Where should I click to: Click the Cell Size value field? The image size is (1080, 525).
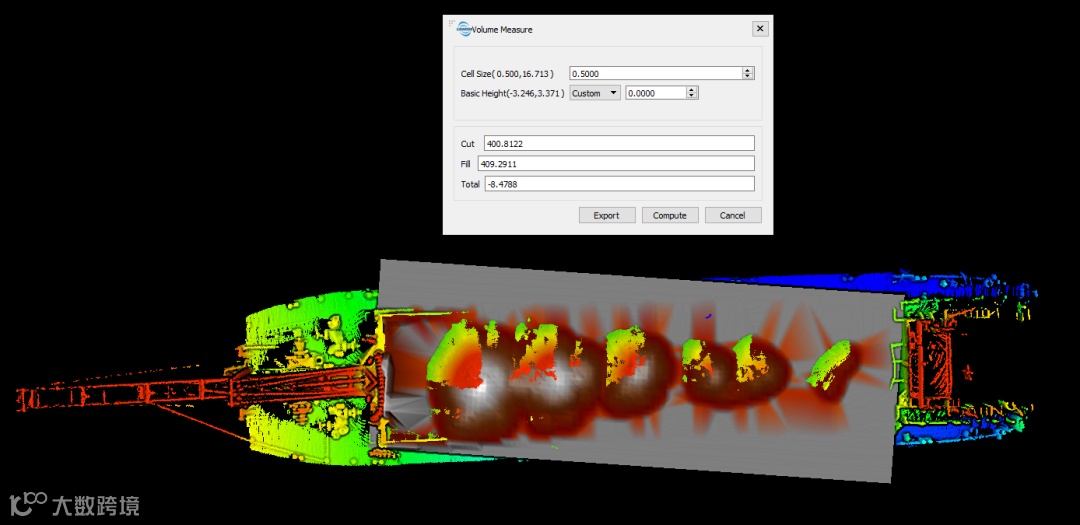tap(656, 73)
